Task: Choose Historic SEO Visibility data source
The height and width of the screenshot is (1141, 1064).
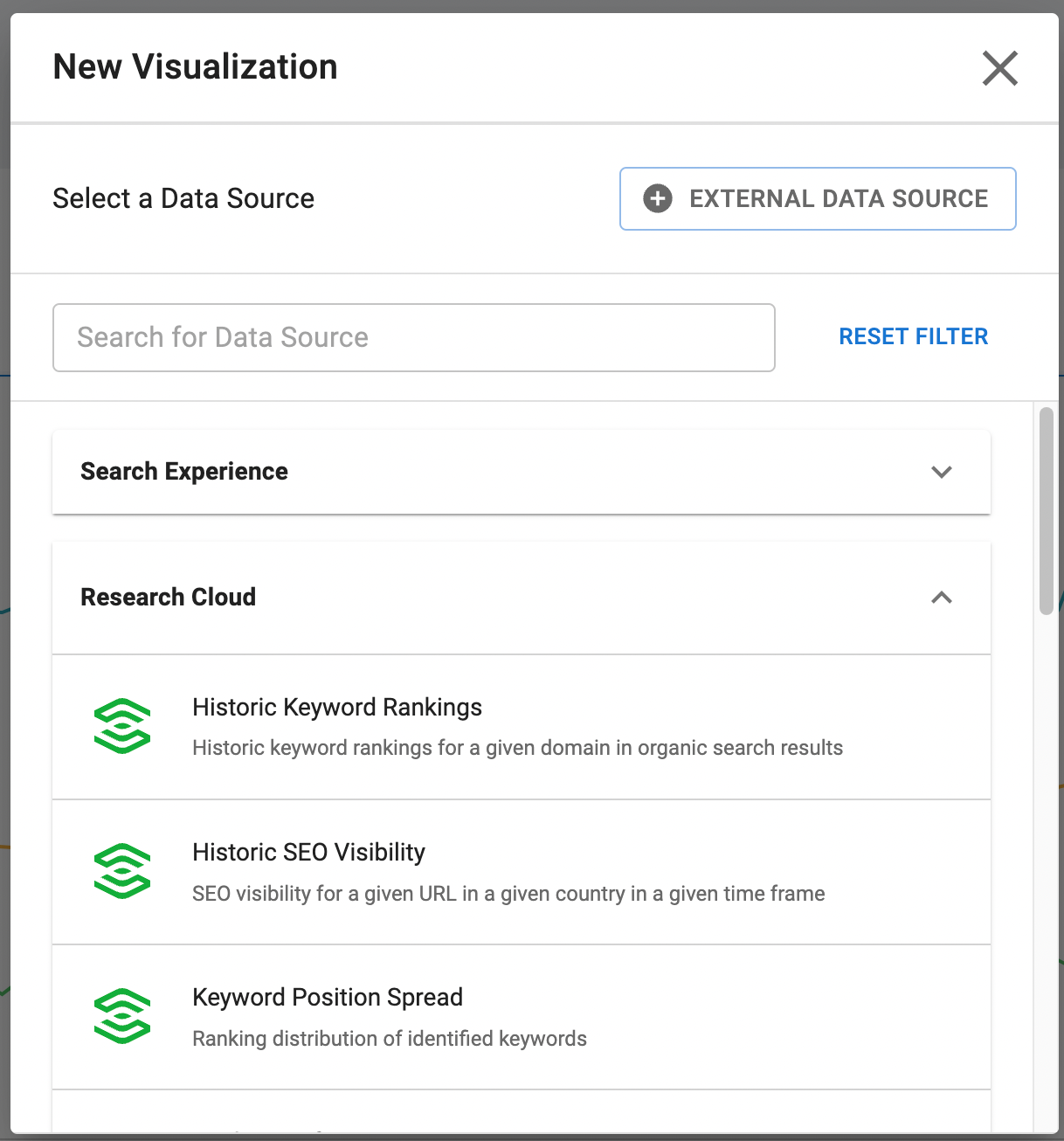Action: point(522,872)
